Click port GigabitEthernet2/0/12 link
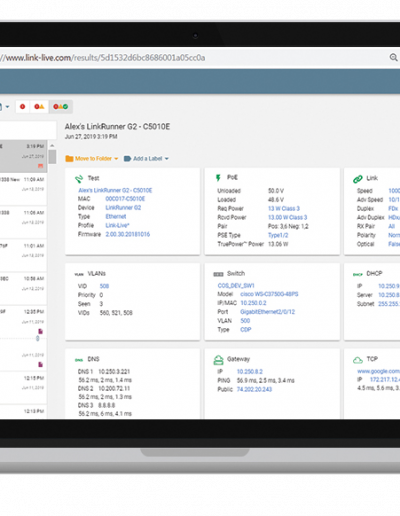Viewport: 400px width, 516px height. (267, 312)
